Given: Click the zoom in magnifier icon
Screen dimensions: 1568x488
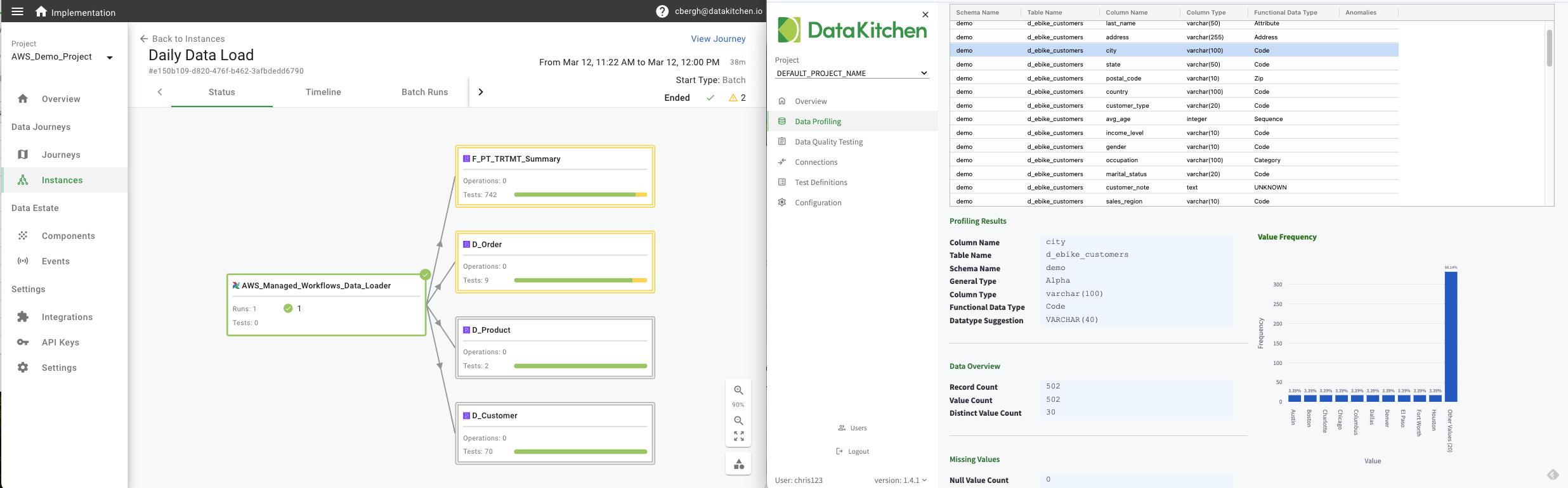Looking at the screenshot, I should (738, 390).
